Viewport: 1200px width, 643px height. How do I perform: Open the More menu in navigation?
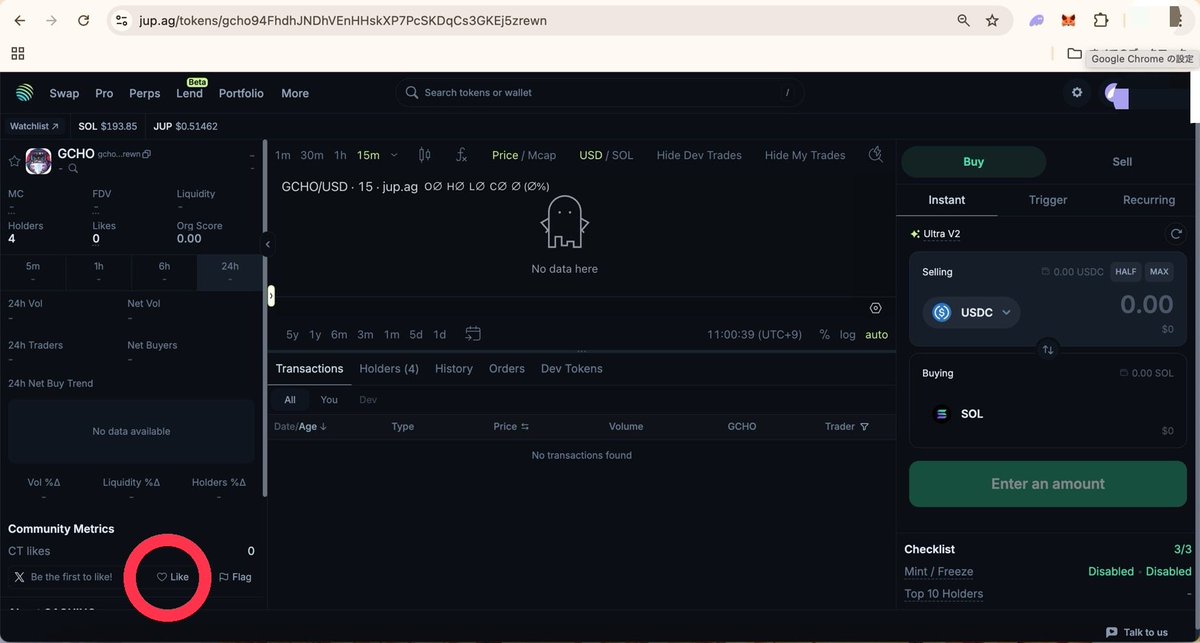(295, 93)
